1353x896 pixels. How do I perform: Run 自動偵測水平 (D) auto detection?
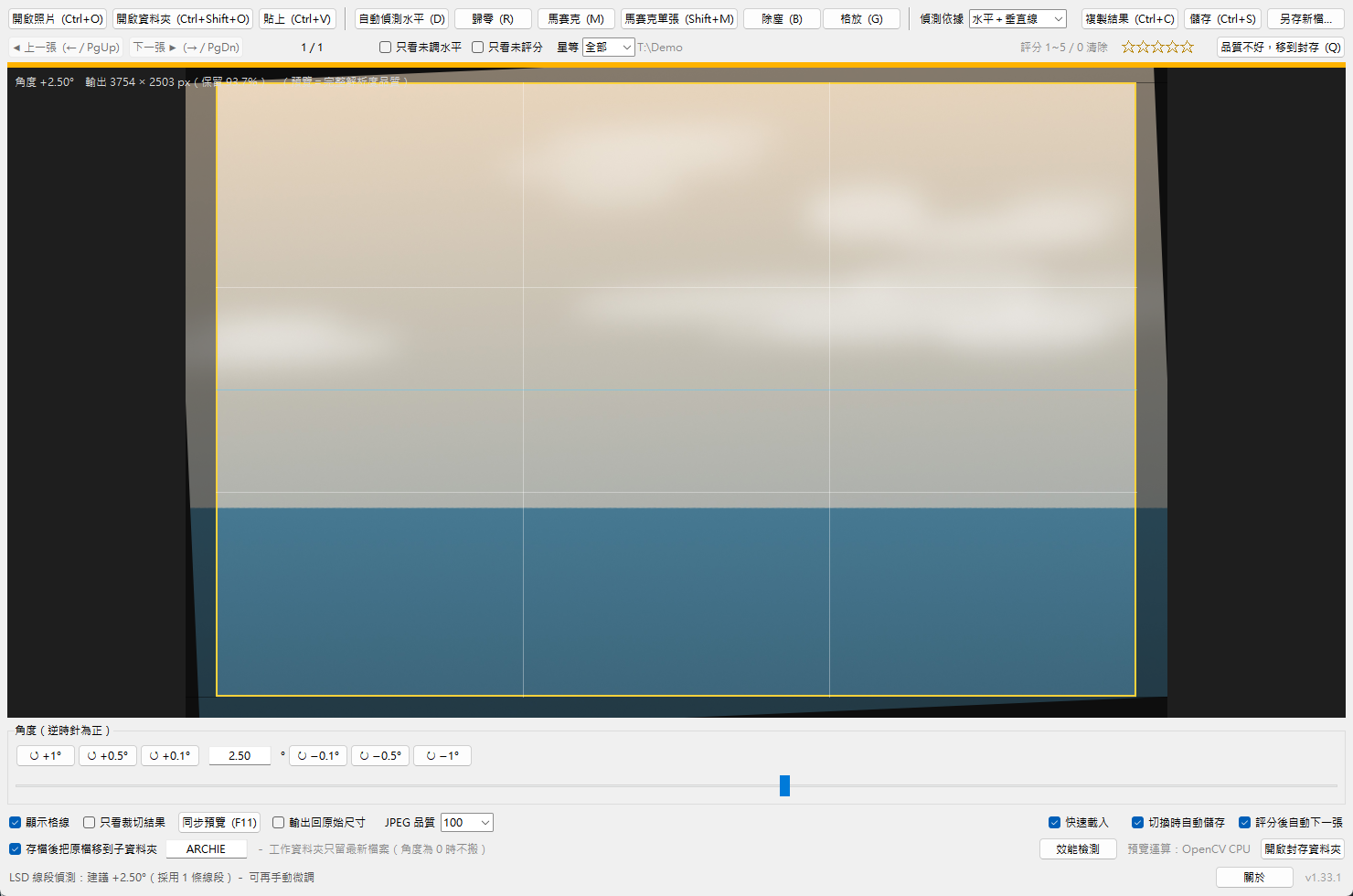[401, 18]
